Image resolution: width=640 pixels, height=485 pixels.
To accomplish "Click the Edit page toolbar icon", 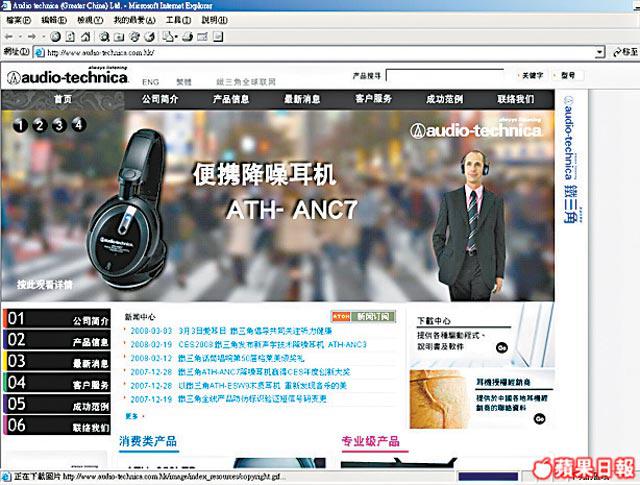I will (202, 37).
